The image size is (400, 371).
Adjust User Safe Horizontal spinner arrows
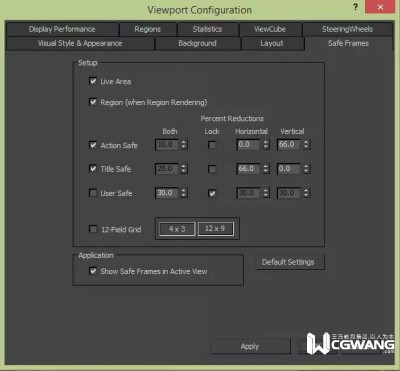pyautogui.click(x=266, y=193)
